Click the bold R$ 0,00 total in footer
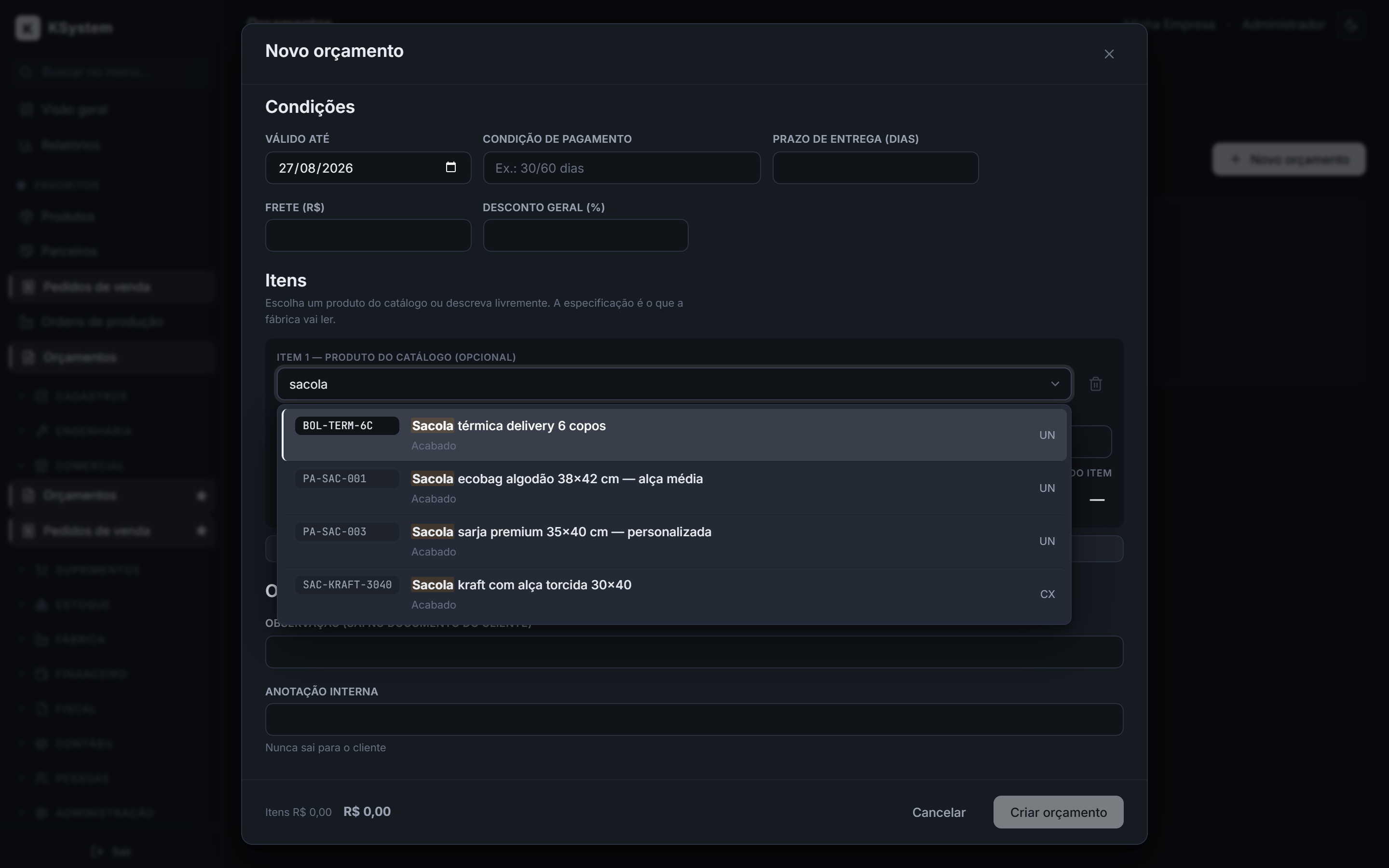 pos(367,811)
